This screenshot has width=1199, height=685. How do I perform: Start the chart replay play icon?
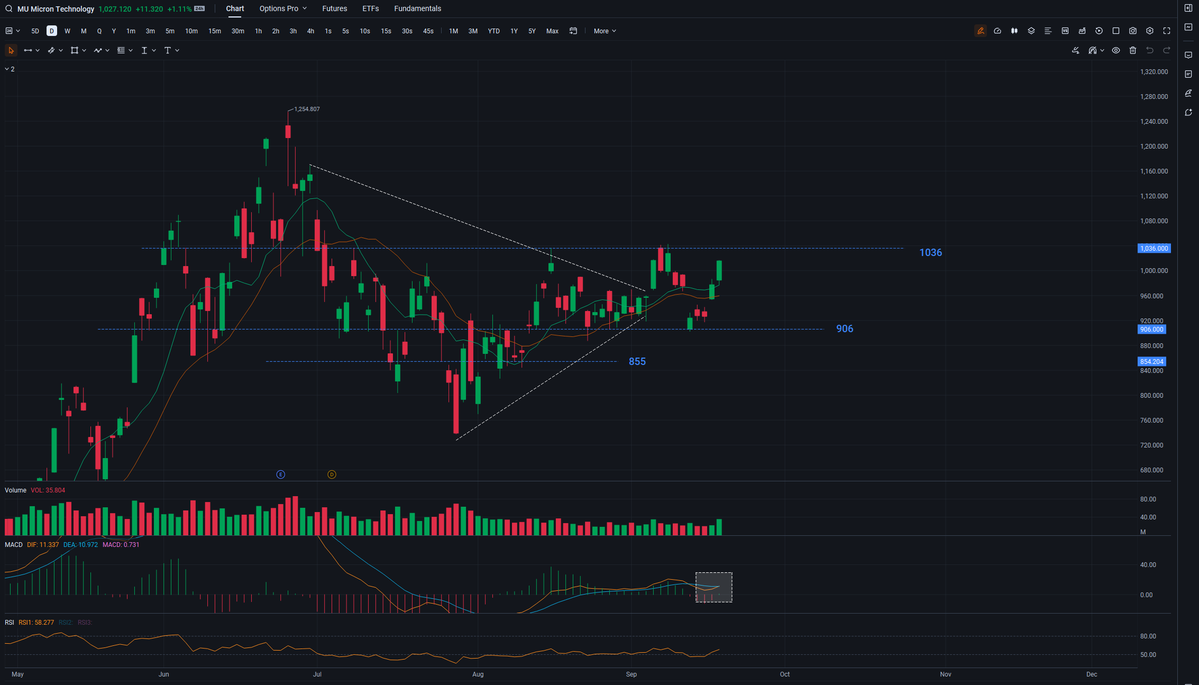[1099, 31]
